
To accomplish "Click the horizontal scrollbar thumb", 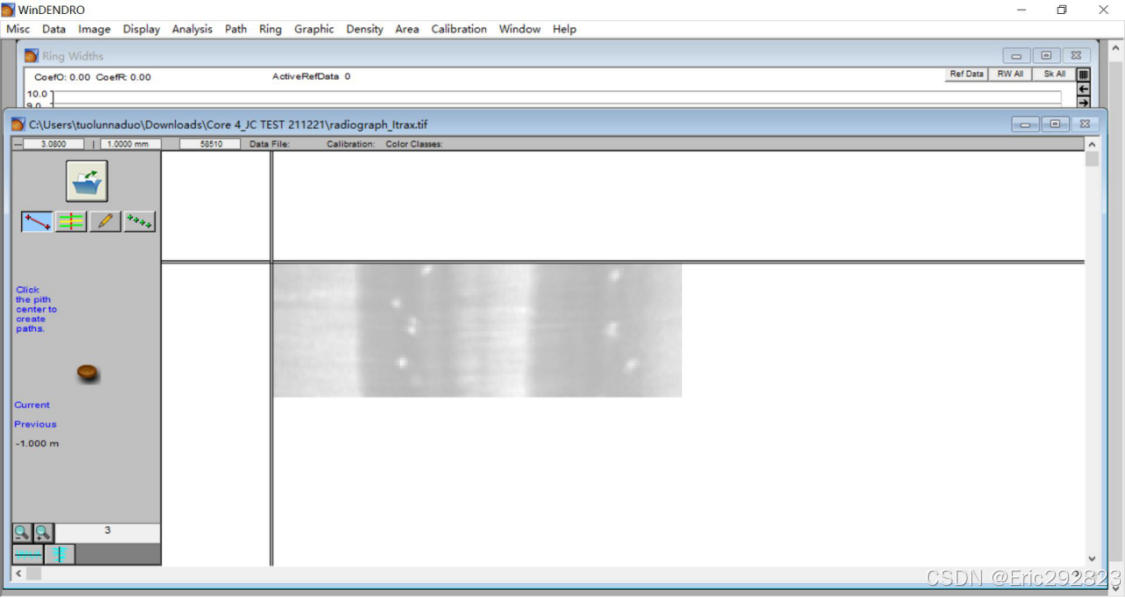I will pyautogui.click(x=34, y=573).
